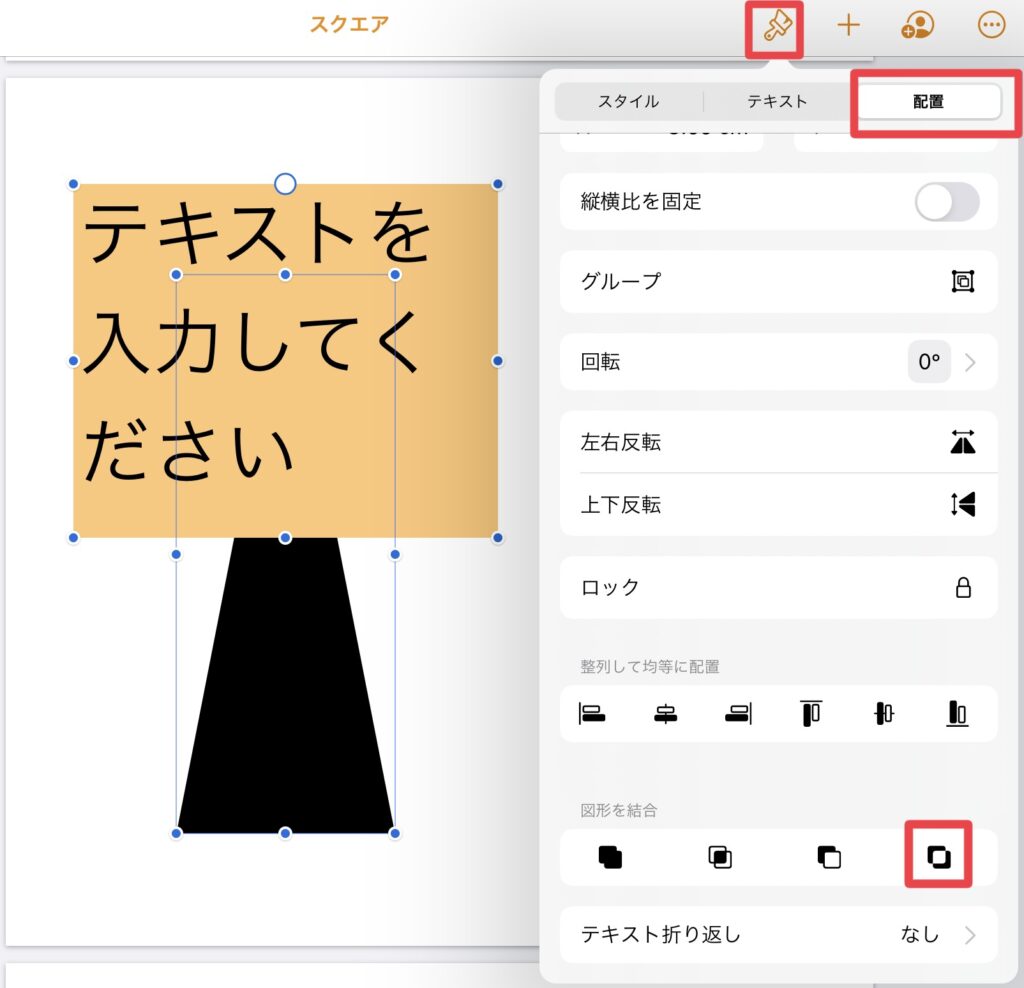Viewport: 1024px width, 988px height.
Task: Align objects to horizontal center
Action: pos(665,713)
